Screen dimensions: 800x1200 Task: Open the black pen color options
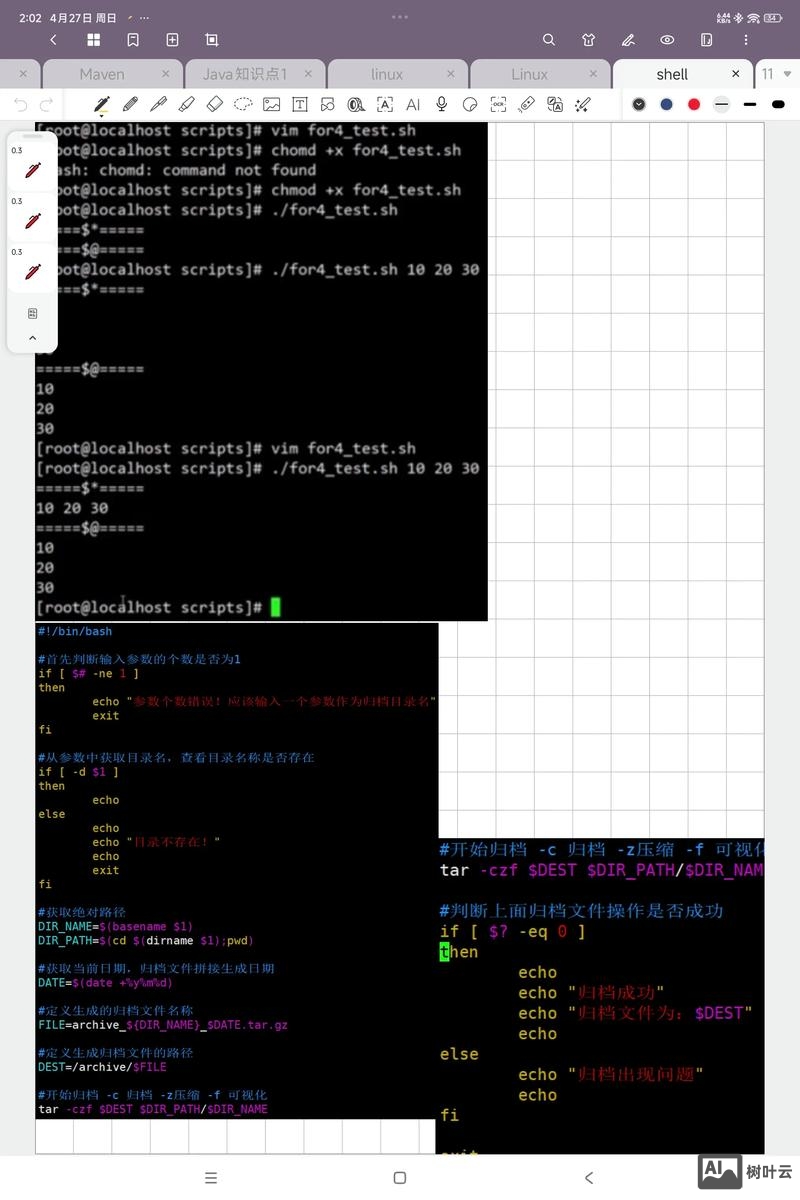pyautogui.click(x=639, y=104)
